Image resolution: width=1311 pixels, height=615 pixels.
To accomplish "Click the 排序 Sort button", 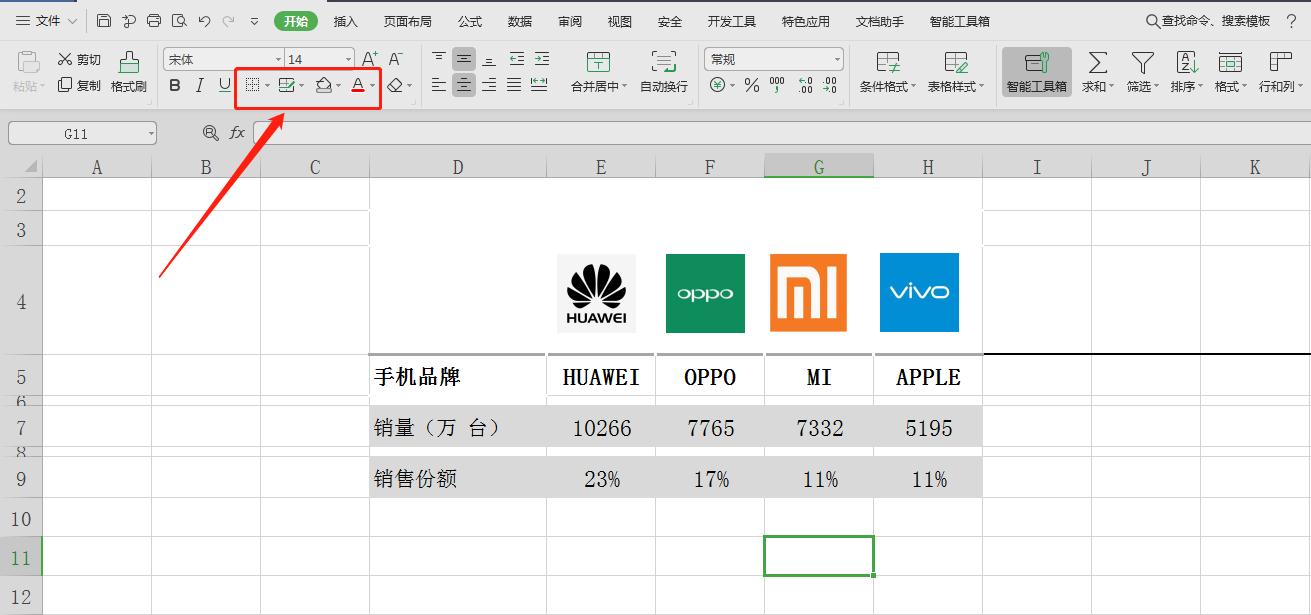I will (x=1186, y=73).
